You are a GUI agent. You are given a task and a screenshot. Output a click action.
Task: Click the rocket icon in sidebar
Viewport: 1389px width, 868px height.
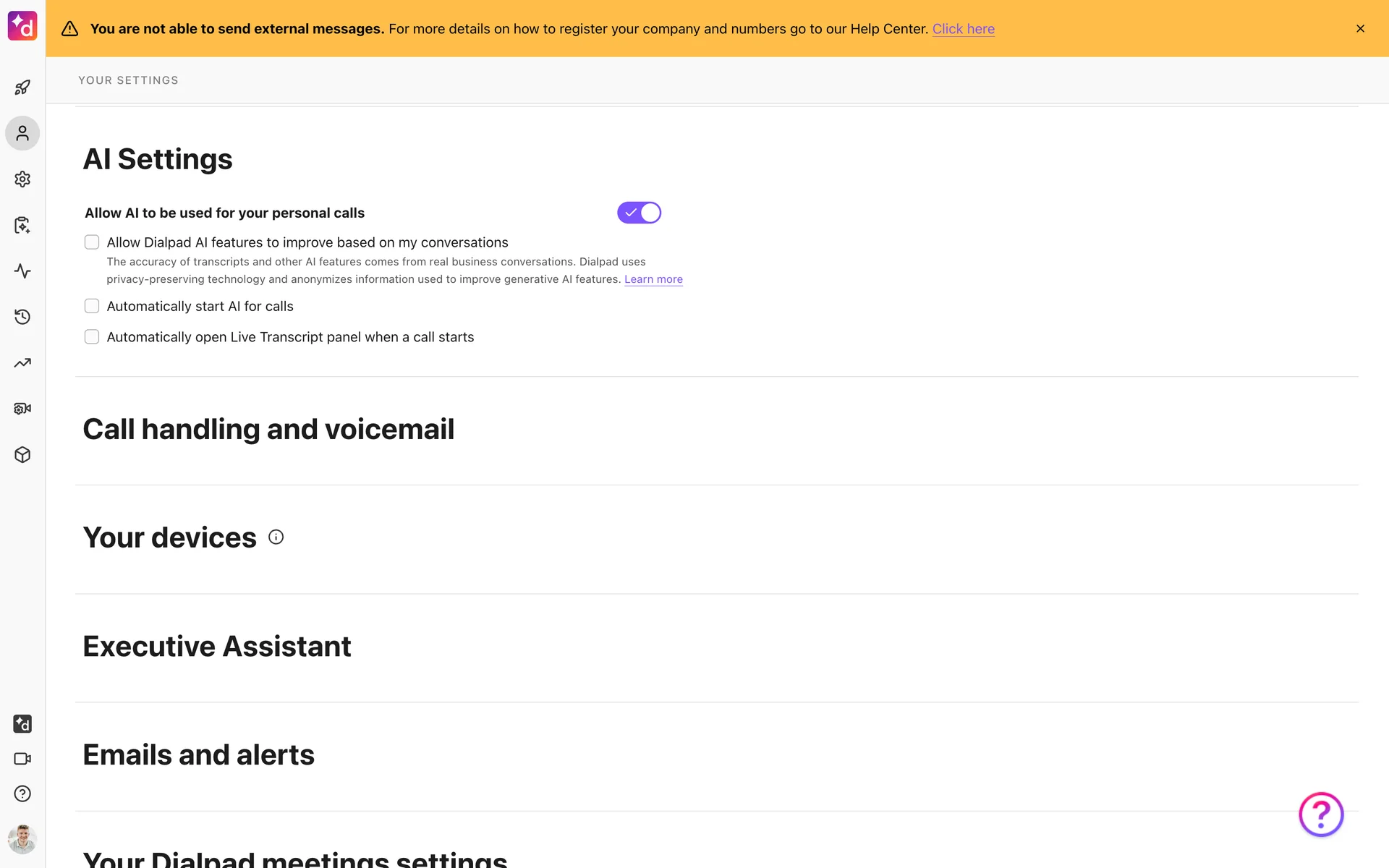(x=22, y=88)
